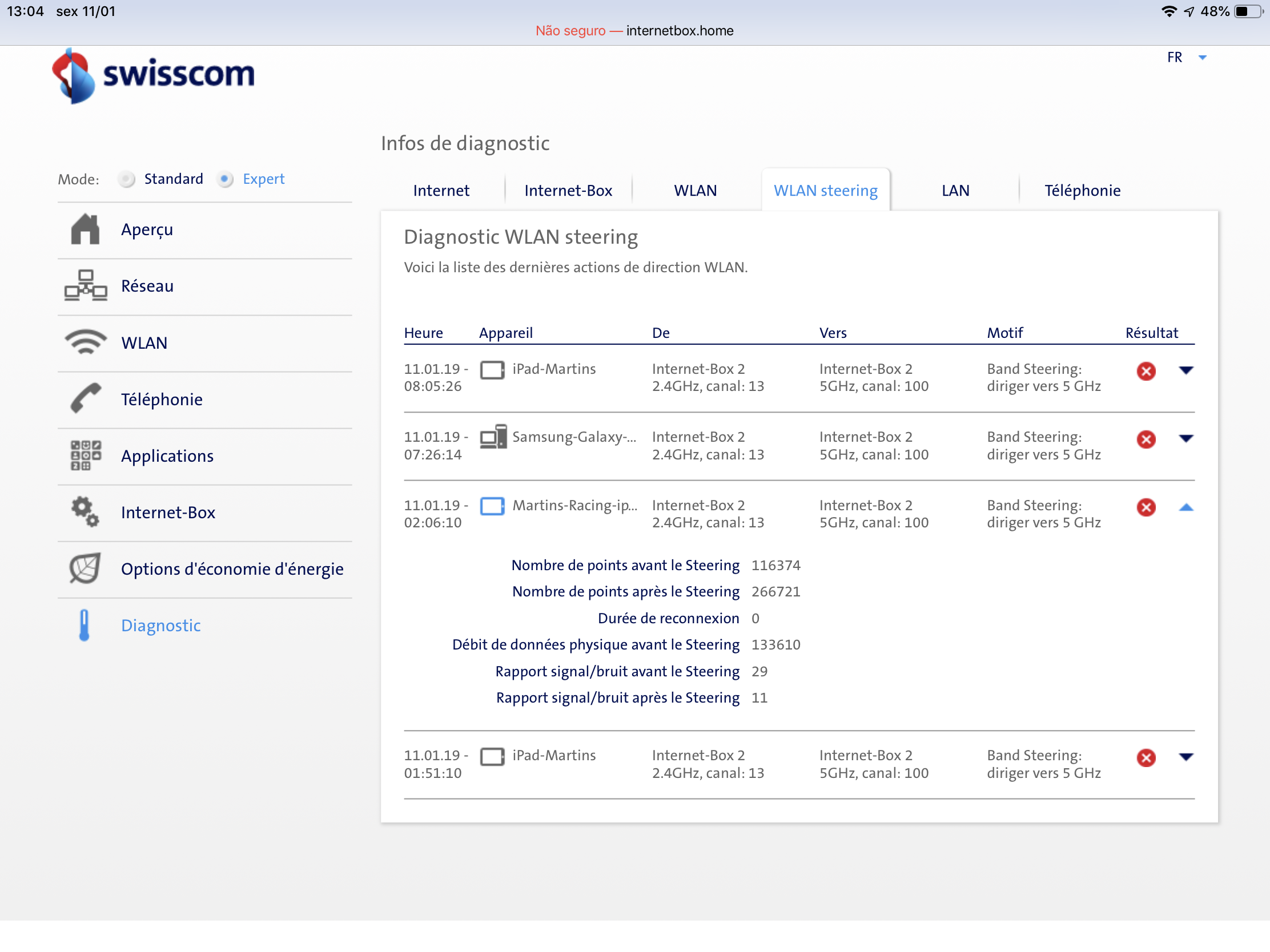Viewport: 1270px width, 952px height.
Task: Switch to the WLAN diagnostic tab
Action: click(x=695, y=191)
